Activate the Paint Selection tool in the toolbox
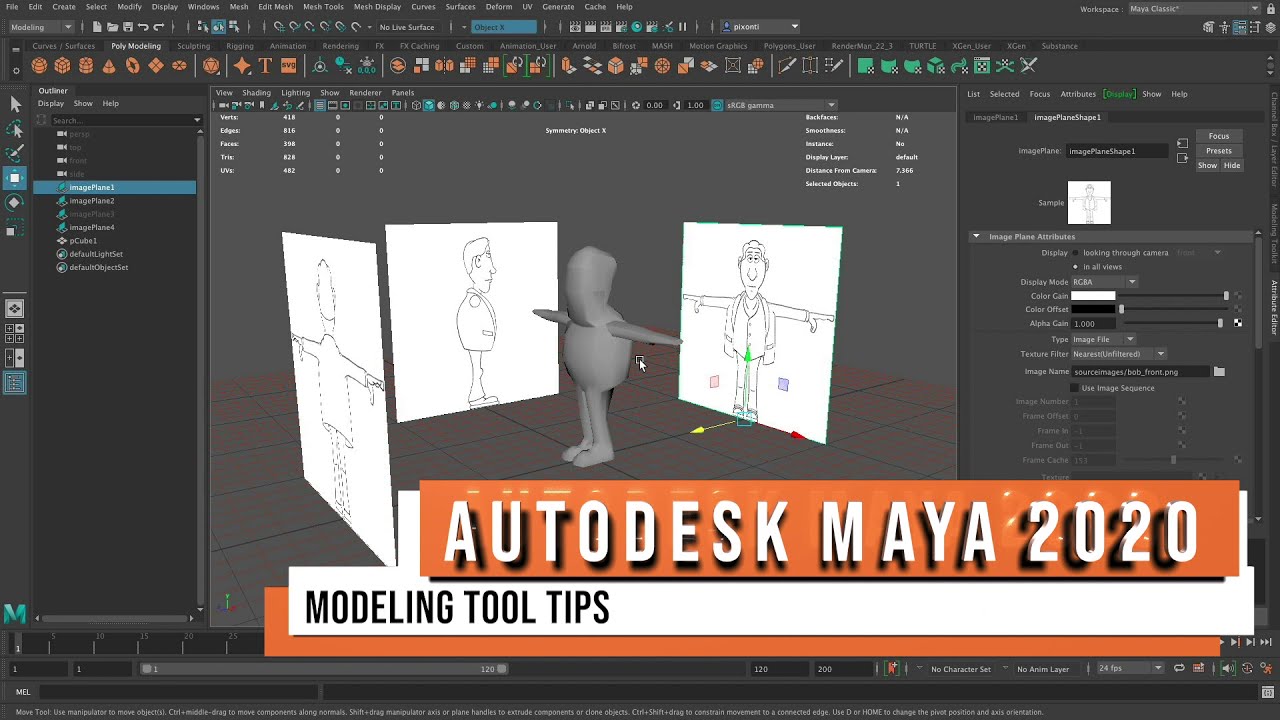Screen dimensions: 1280x720 (15, 153)
